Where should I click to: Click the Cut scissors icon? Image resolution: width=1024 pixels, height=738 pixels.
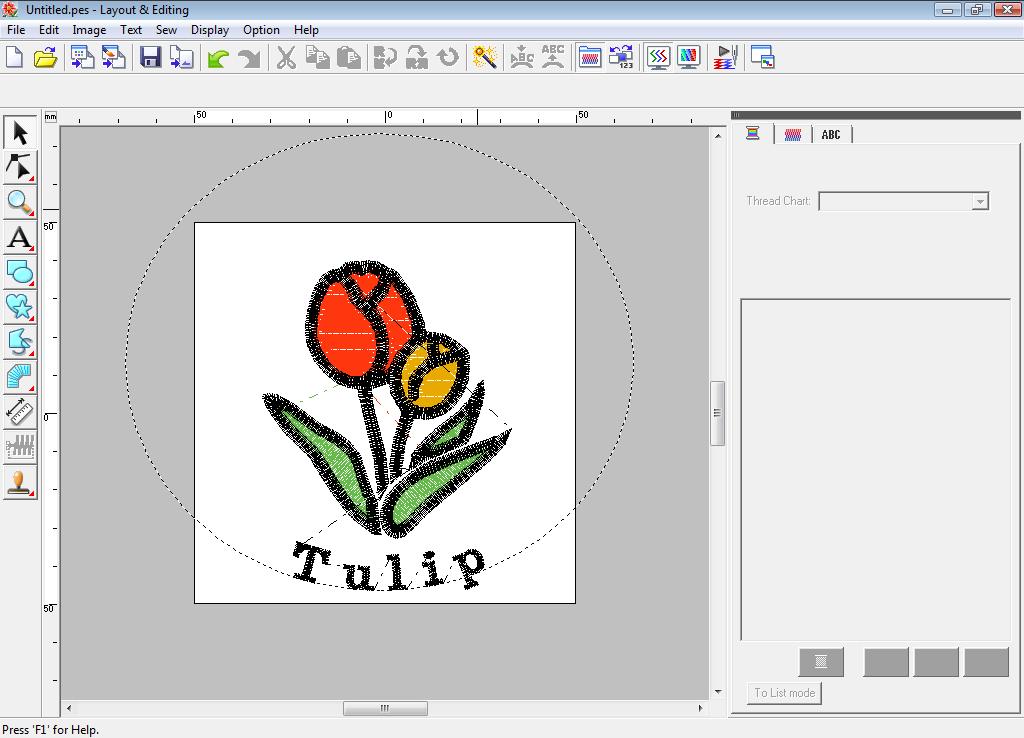click(286, 57)
